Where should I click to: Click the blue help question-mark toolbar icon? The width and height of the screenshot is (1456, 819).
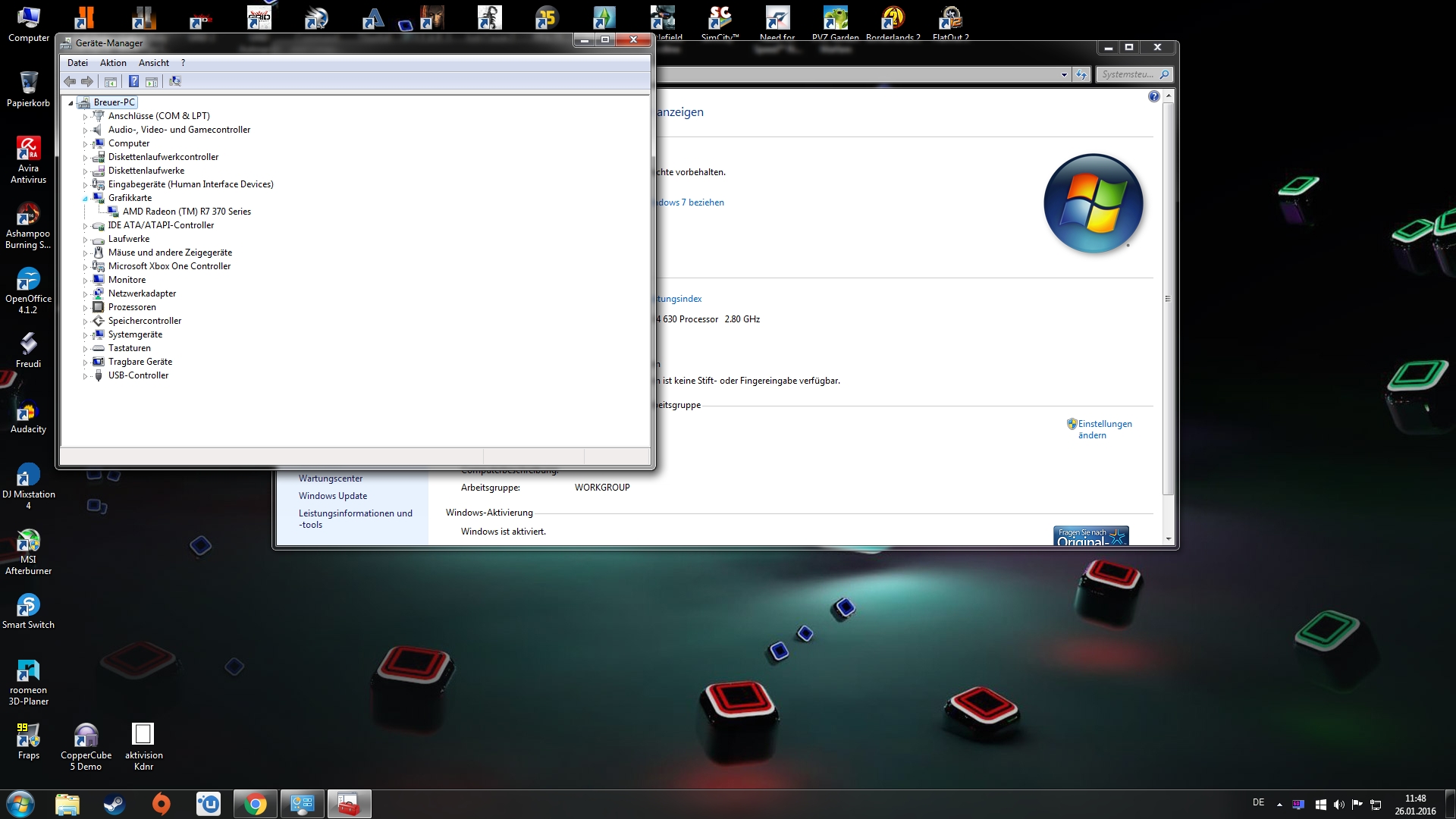coord(133,81)
